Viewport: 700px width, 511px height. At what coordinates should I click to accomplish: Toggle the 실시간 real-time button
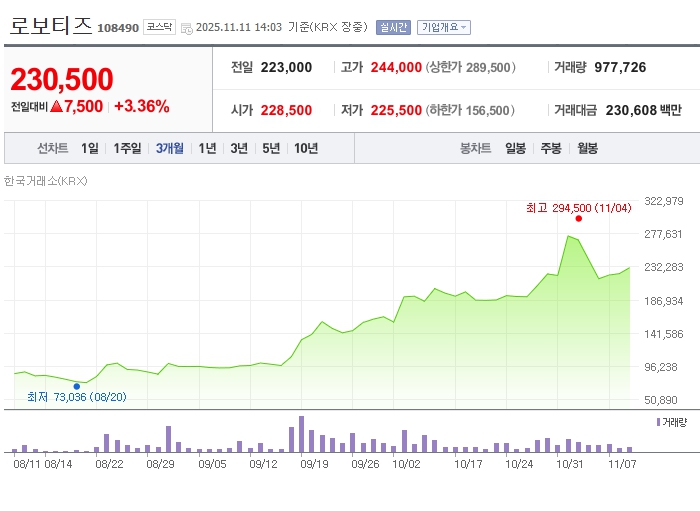coord(392,27)
